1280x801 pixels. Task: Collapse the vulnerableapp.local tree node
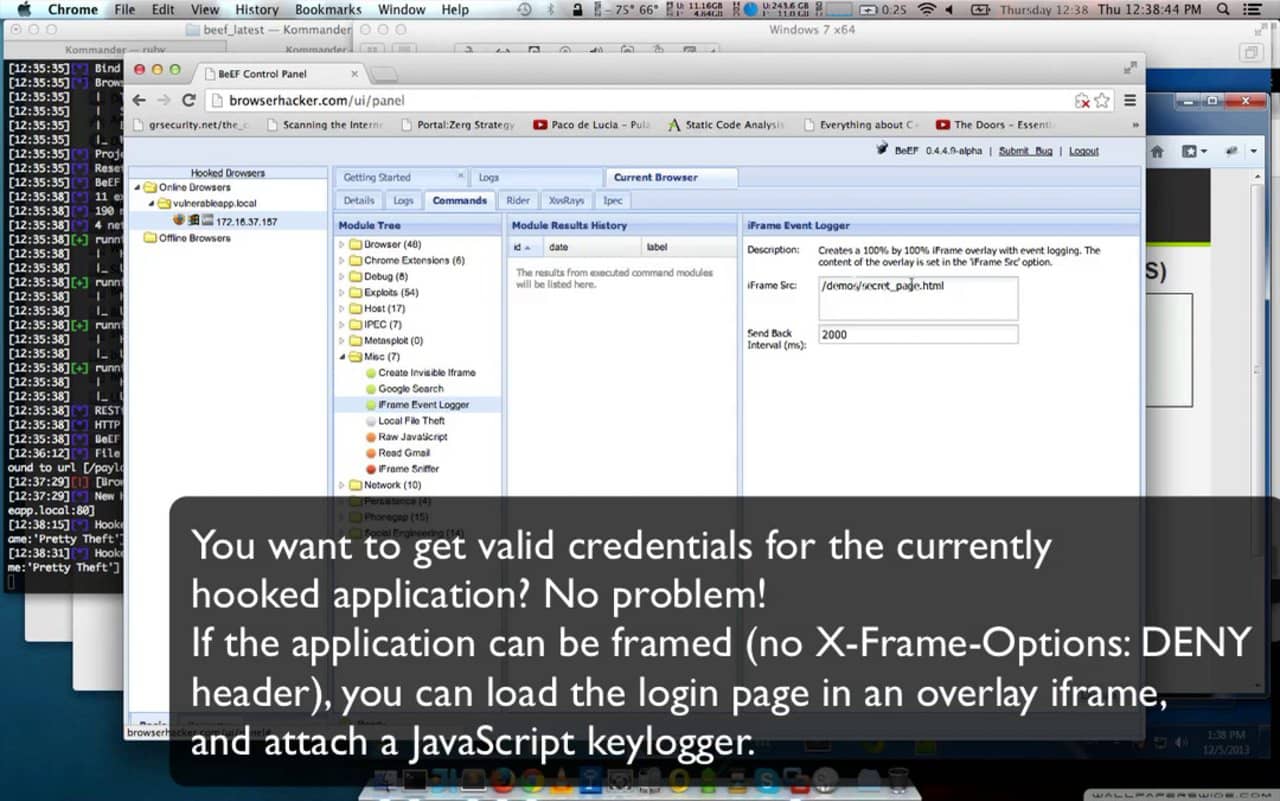[x=152, y=203]
